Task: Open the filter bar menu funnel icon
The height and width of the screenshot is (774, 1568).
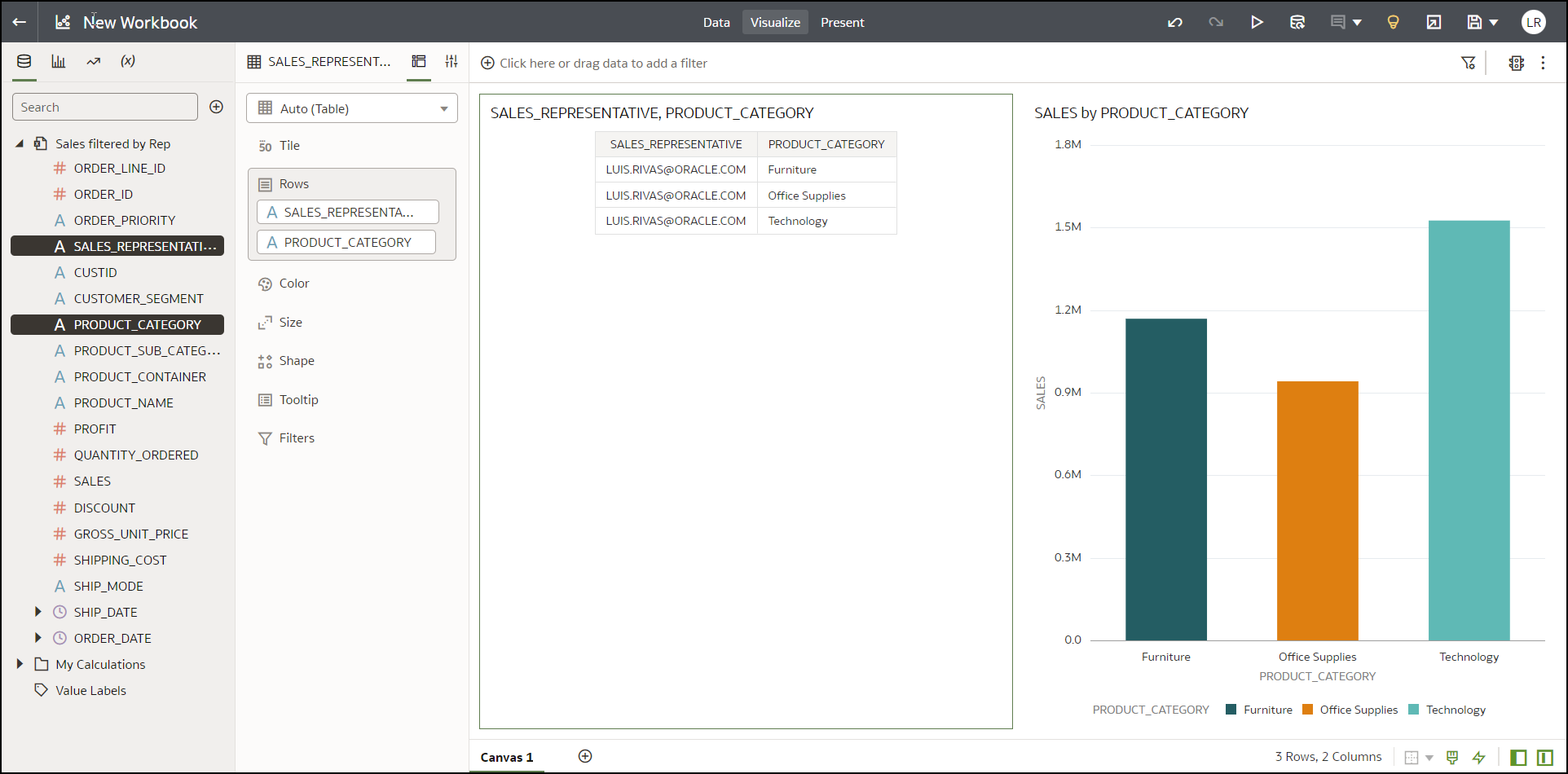Action: (x=1468, y=62)
